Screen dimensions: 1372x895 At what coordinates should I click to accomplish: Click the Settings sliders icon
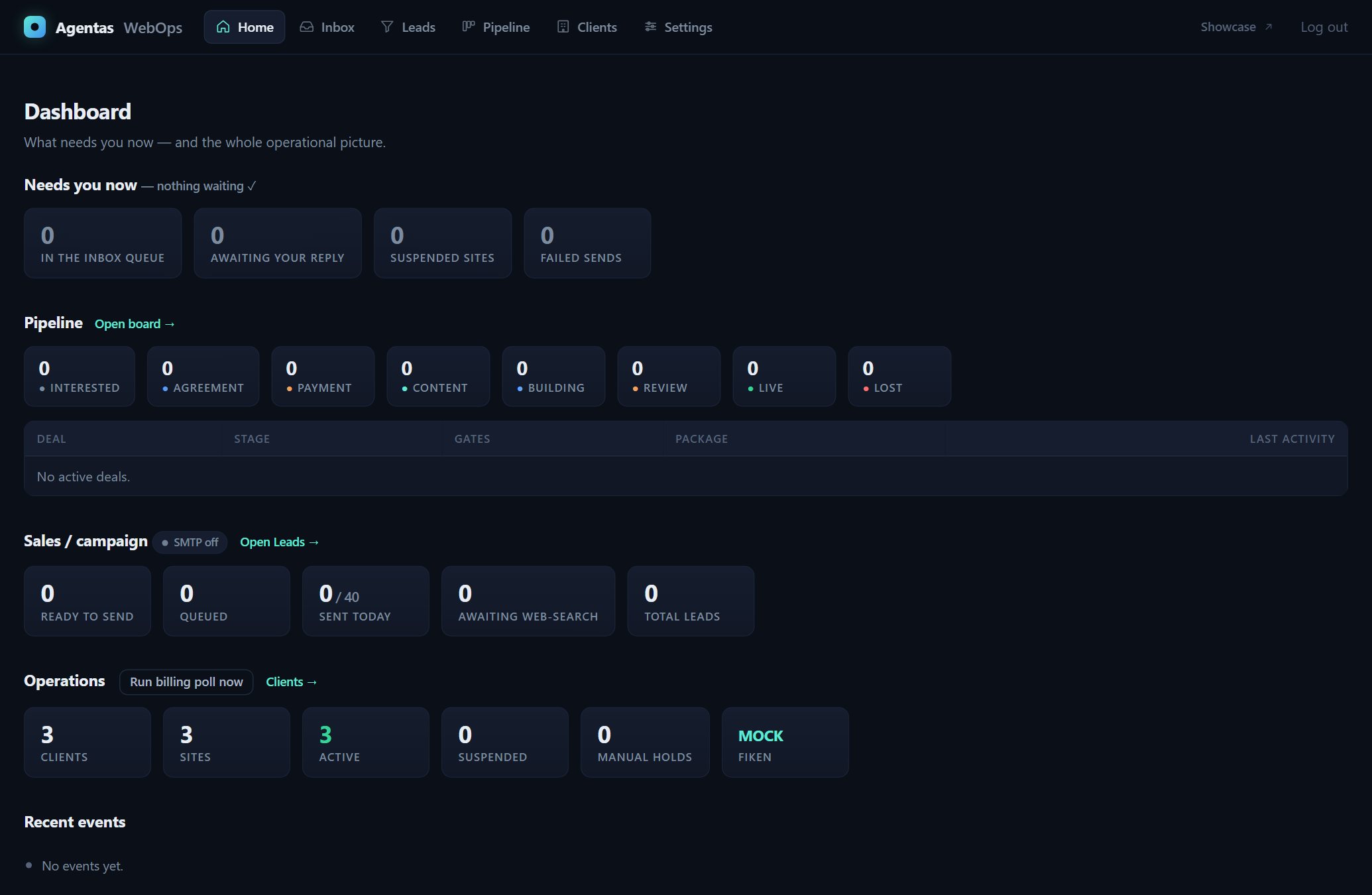[x=650, y=27]
